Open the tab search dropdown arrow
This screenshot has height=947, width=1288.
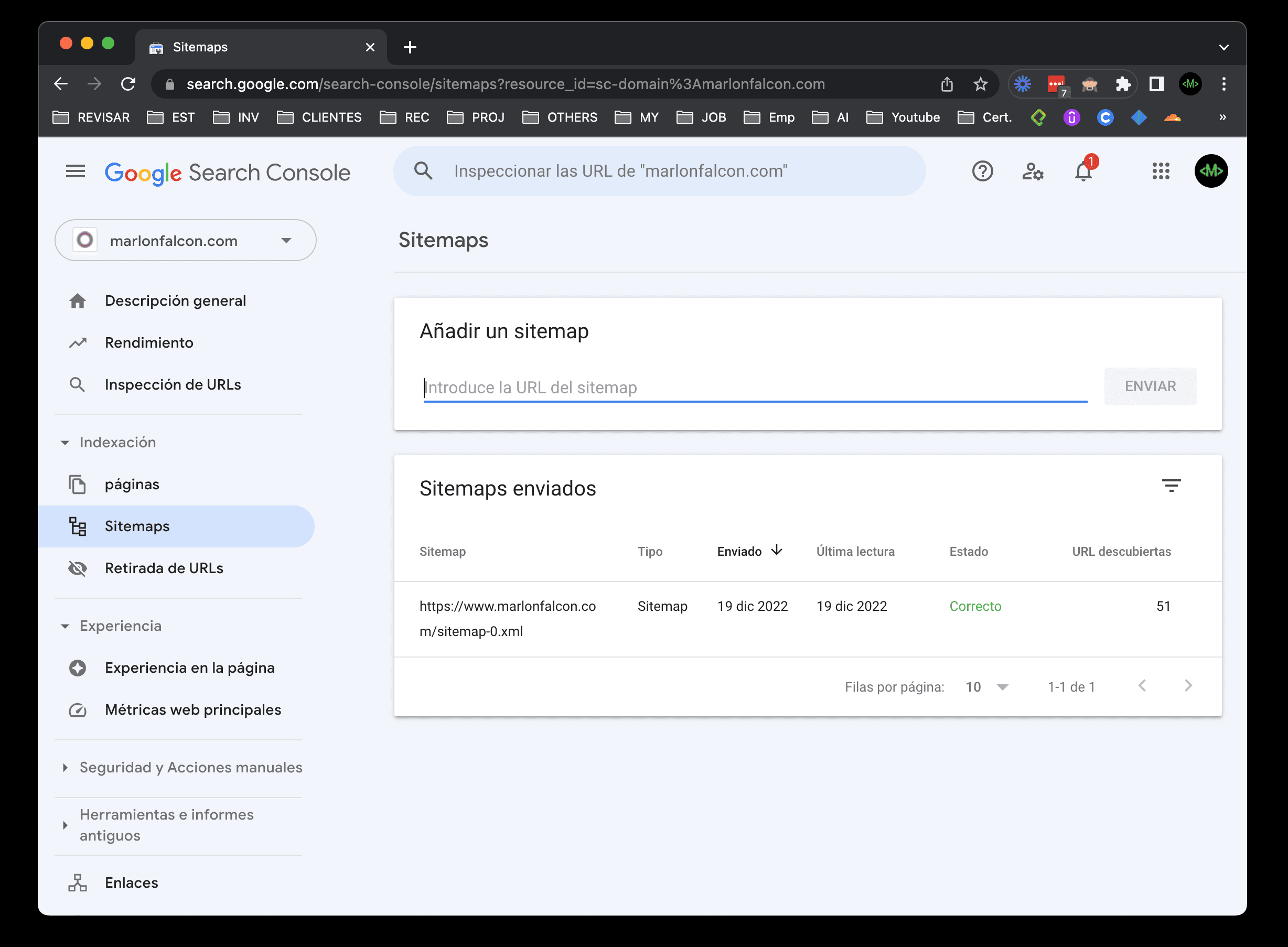coord(1223,47)
